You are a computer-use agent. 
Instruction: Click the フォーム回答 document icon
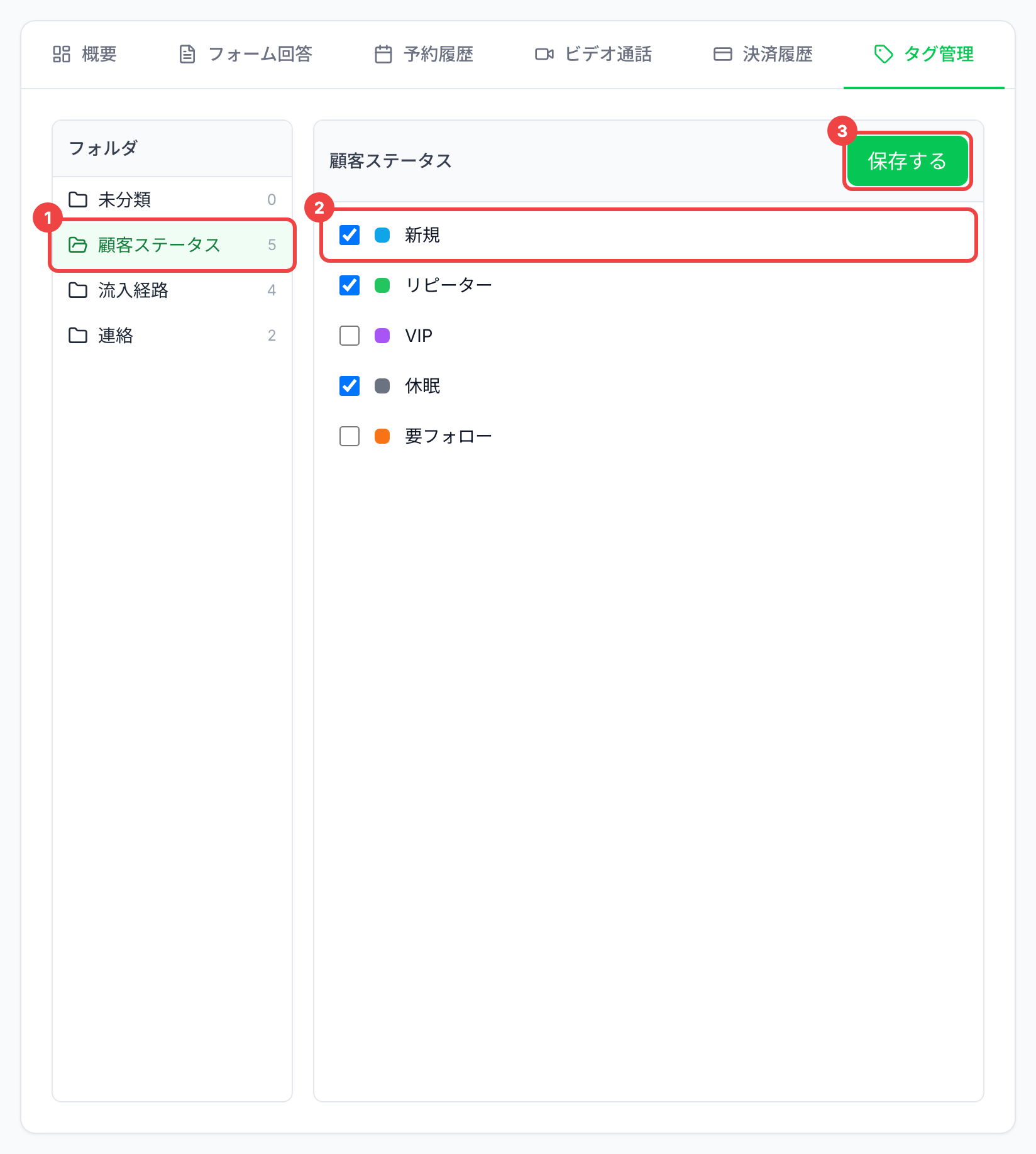187,54
